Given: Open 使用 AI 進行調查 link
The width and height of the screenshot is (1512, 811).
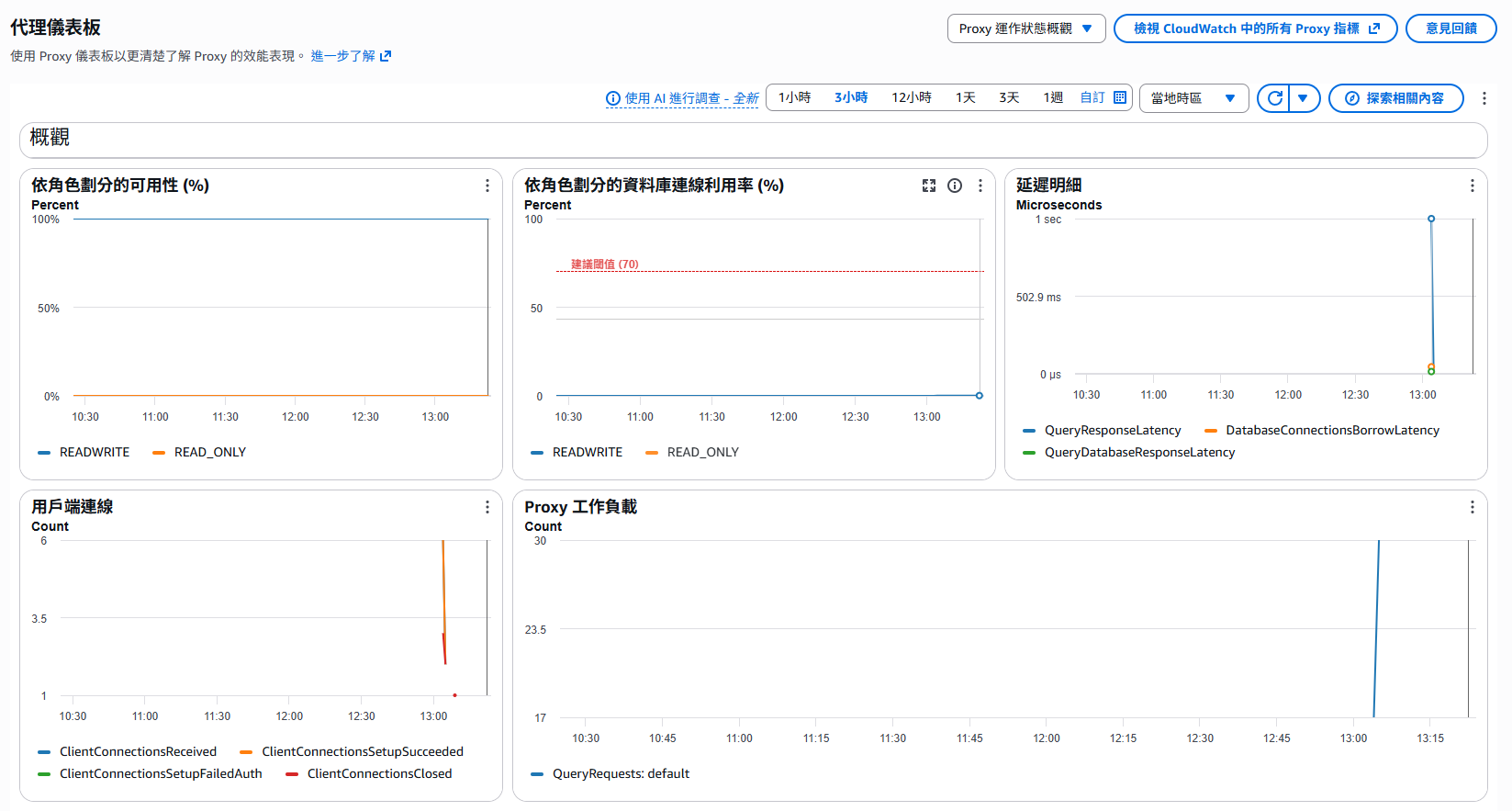Looking at the screenshot, I should [691, 98].
